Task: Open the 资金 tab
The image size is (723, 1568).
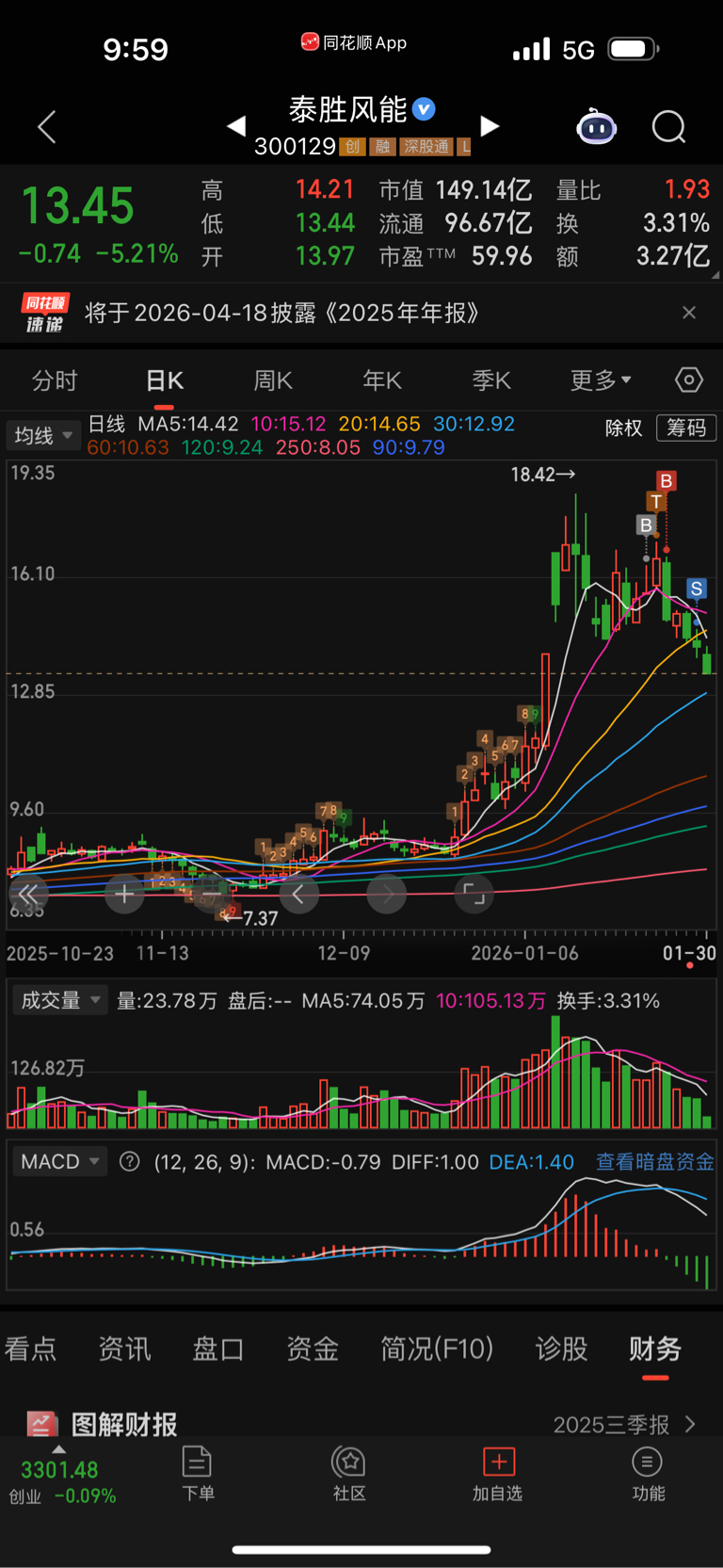Action: click(313, 1349)
